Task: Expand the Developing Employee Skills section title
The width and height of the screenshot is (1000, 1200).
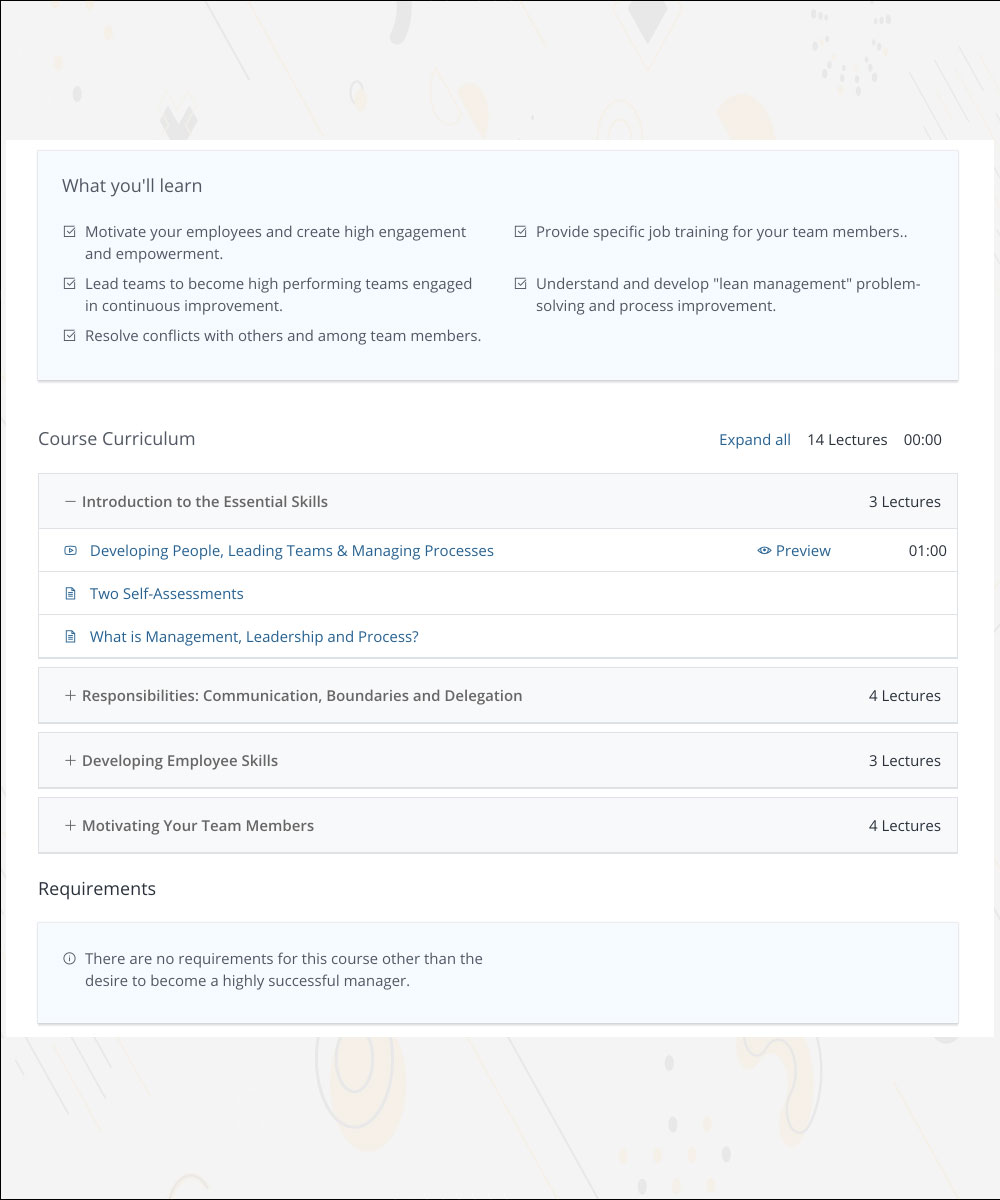Action: click(180, 761)
